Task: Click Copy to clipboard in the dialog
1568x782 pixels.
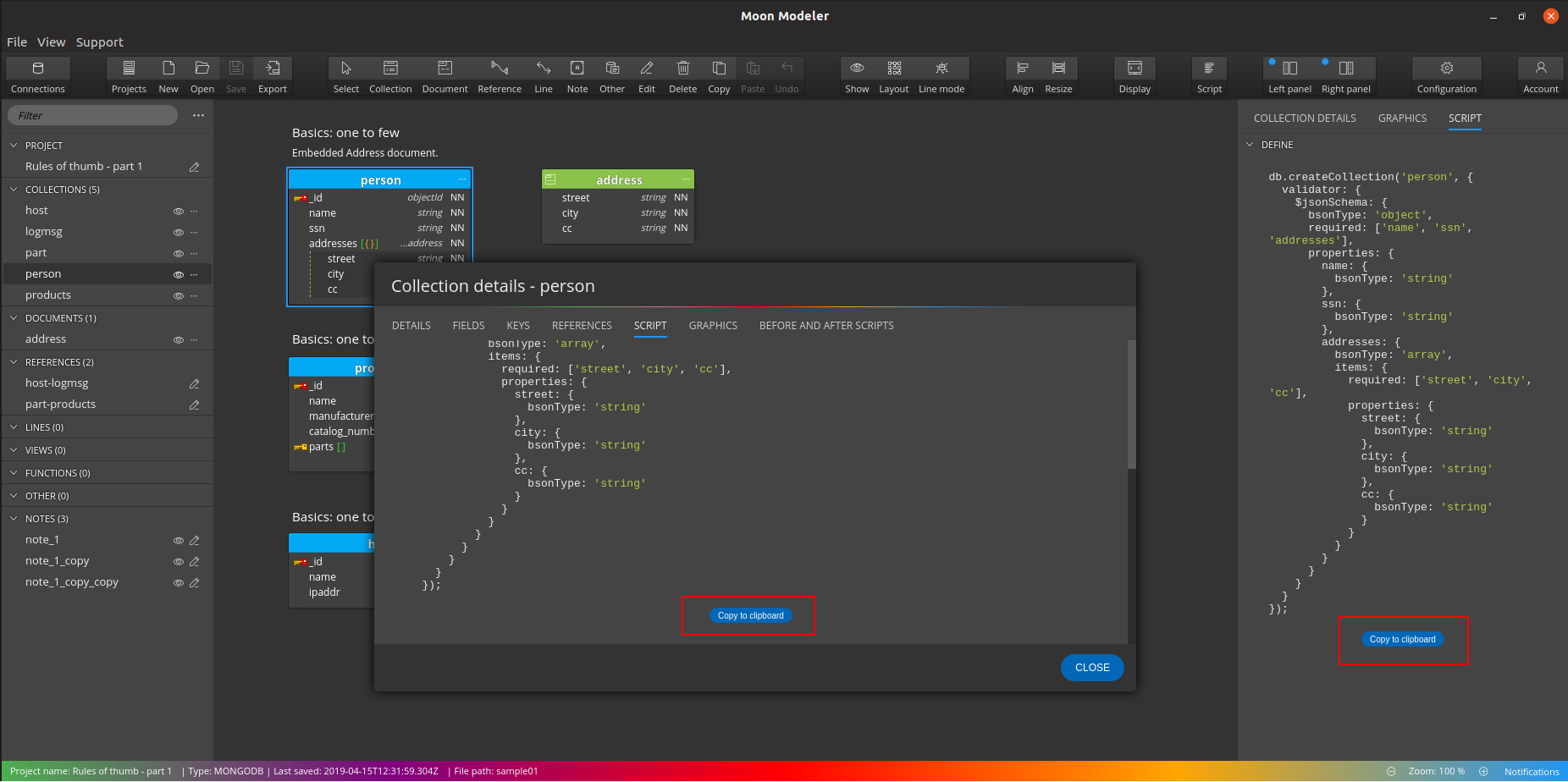Action: [x=750, y=616]
